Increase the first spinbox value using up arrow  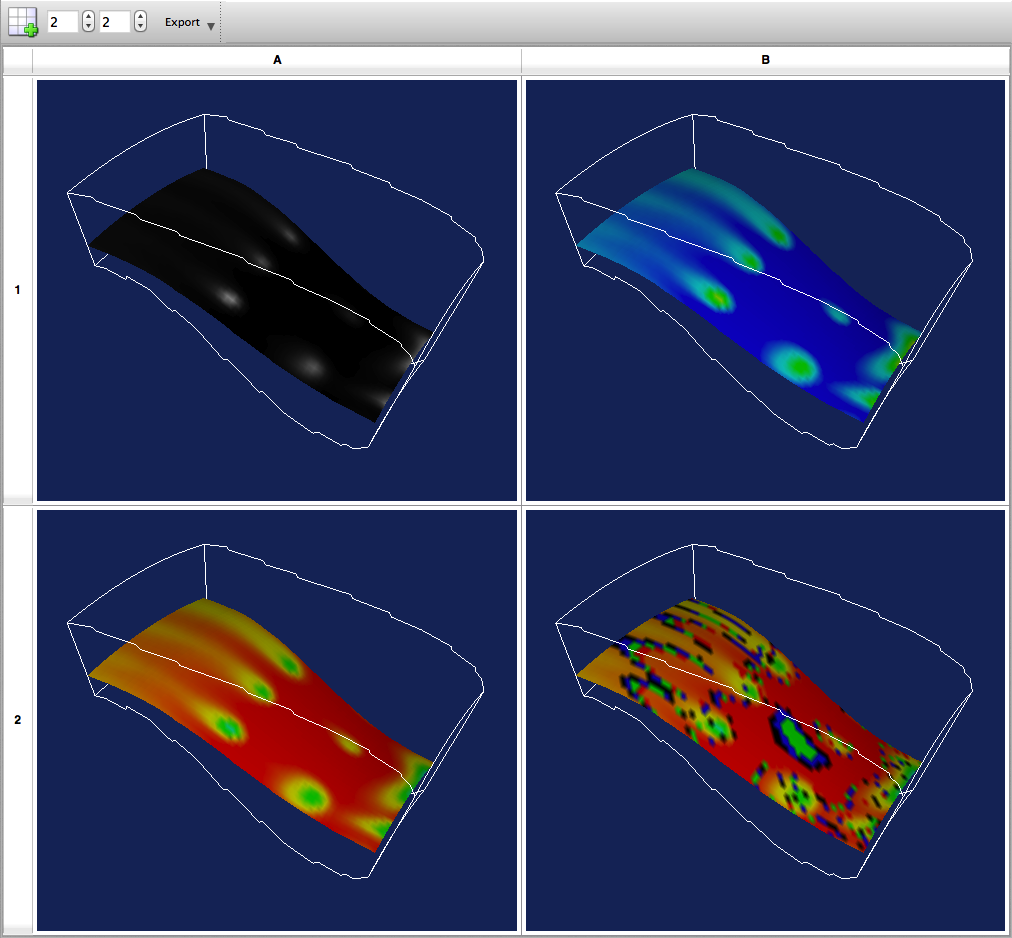point(88,16)
